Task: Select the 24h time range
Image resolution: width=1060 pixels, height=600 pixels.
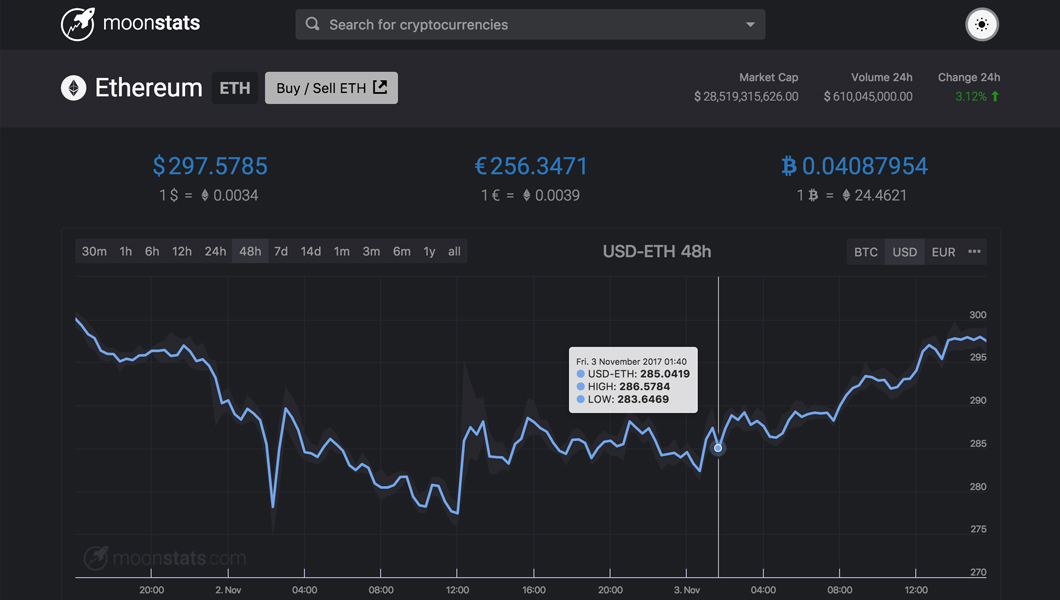Action: coord(216,251)
